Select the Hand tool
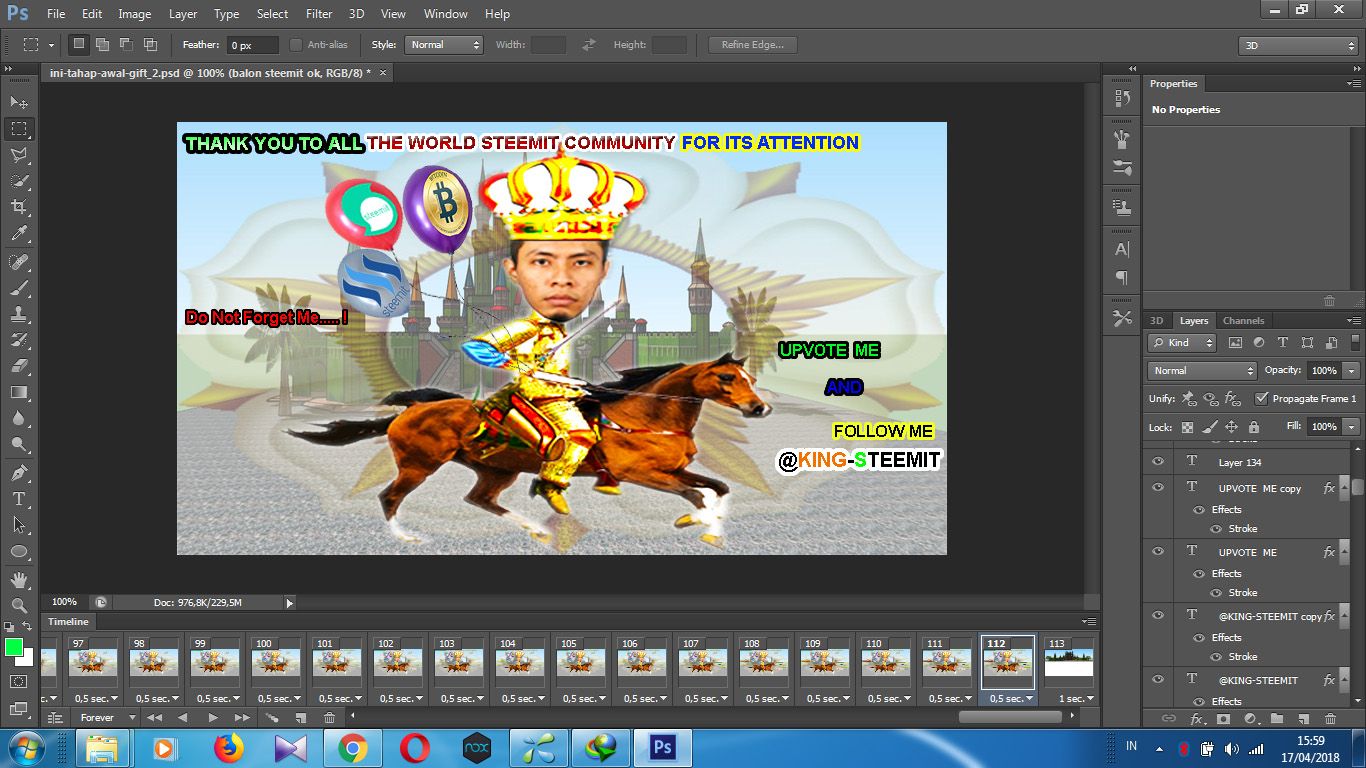Viewport: 1366px width, 768px height. 19,579
